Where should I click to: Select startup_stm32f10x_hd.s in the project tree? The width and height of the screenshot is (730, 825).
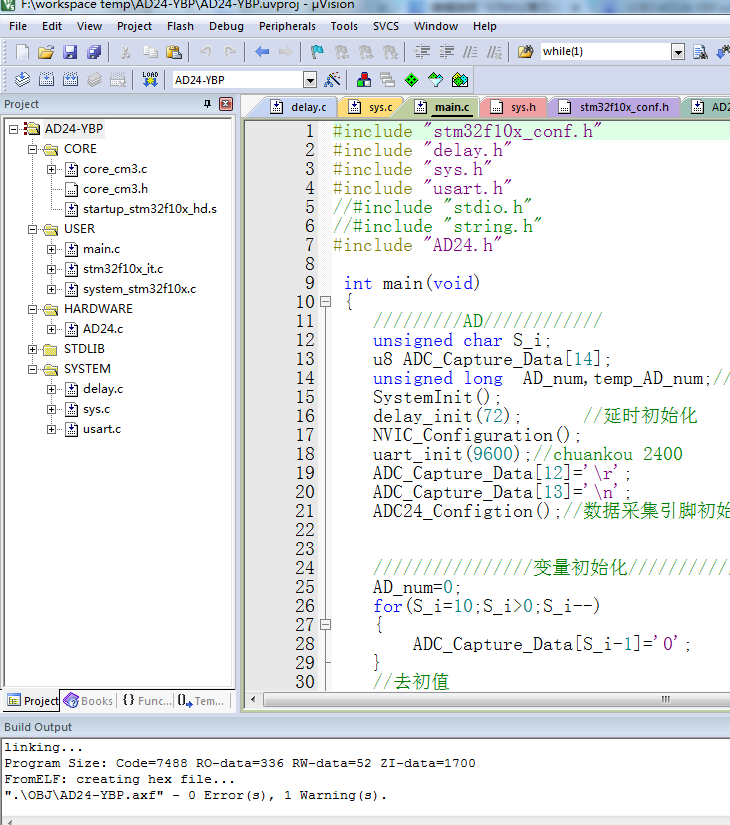[149, 209]
